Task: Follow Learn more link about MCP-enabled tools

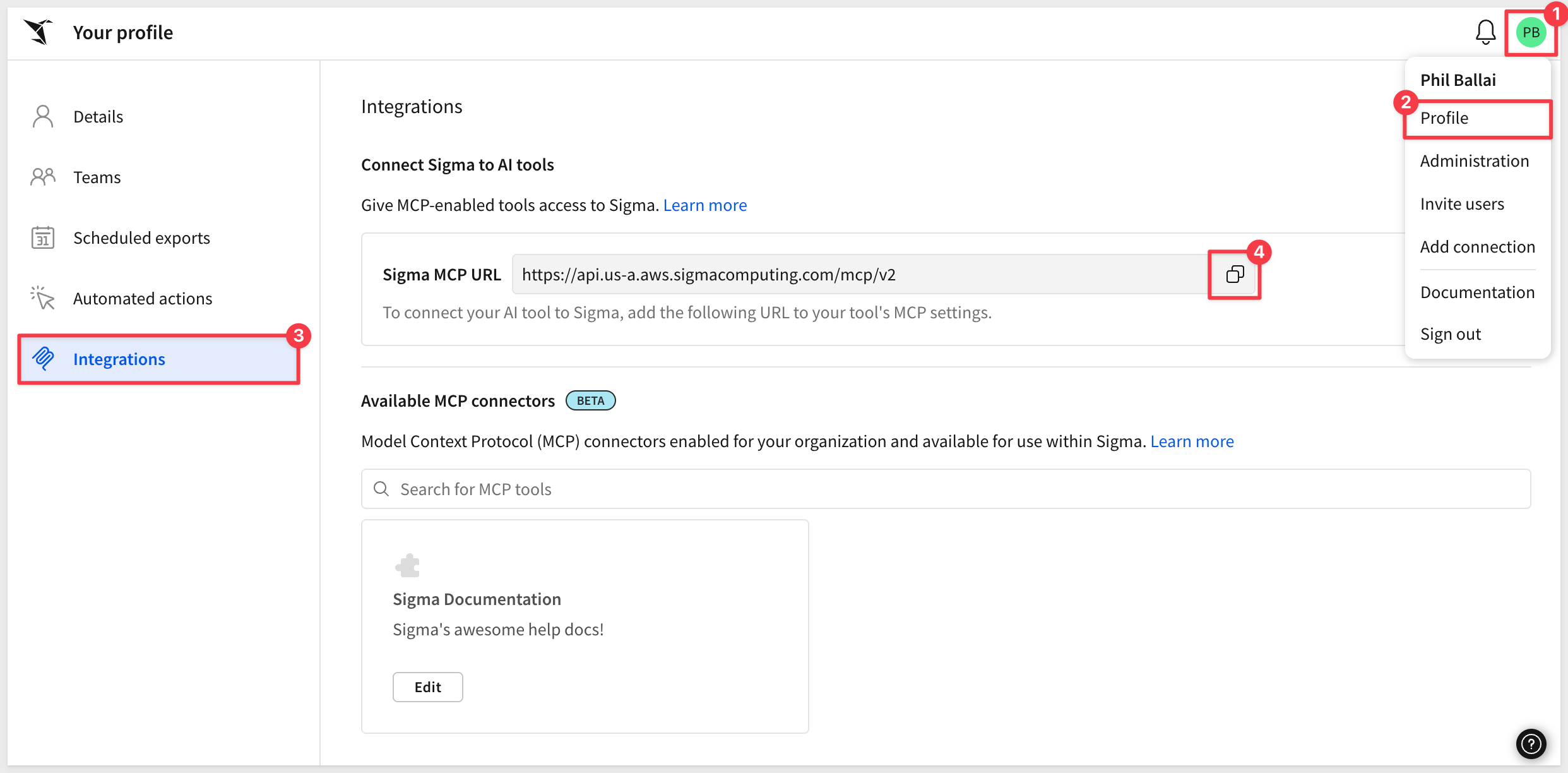Action: coord(704,205)
